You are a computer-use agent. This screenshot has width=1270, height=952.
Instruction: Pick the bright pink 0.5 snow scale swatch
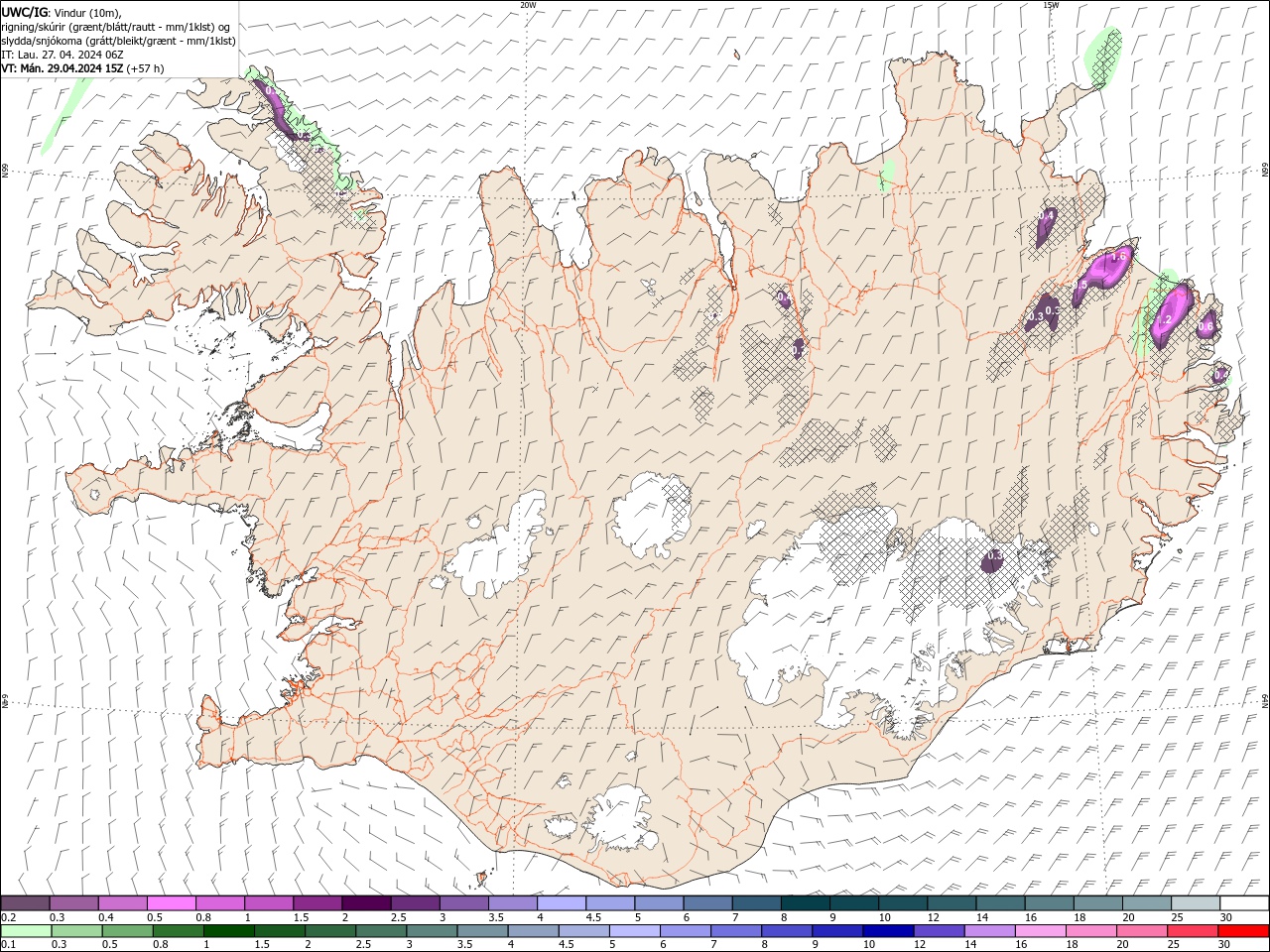click(172, 903)
